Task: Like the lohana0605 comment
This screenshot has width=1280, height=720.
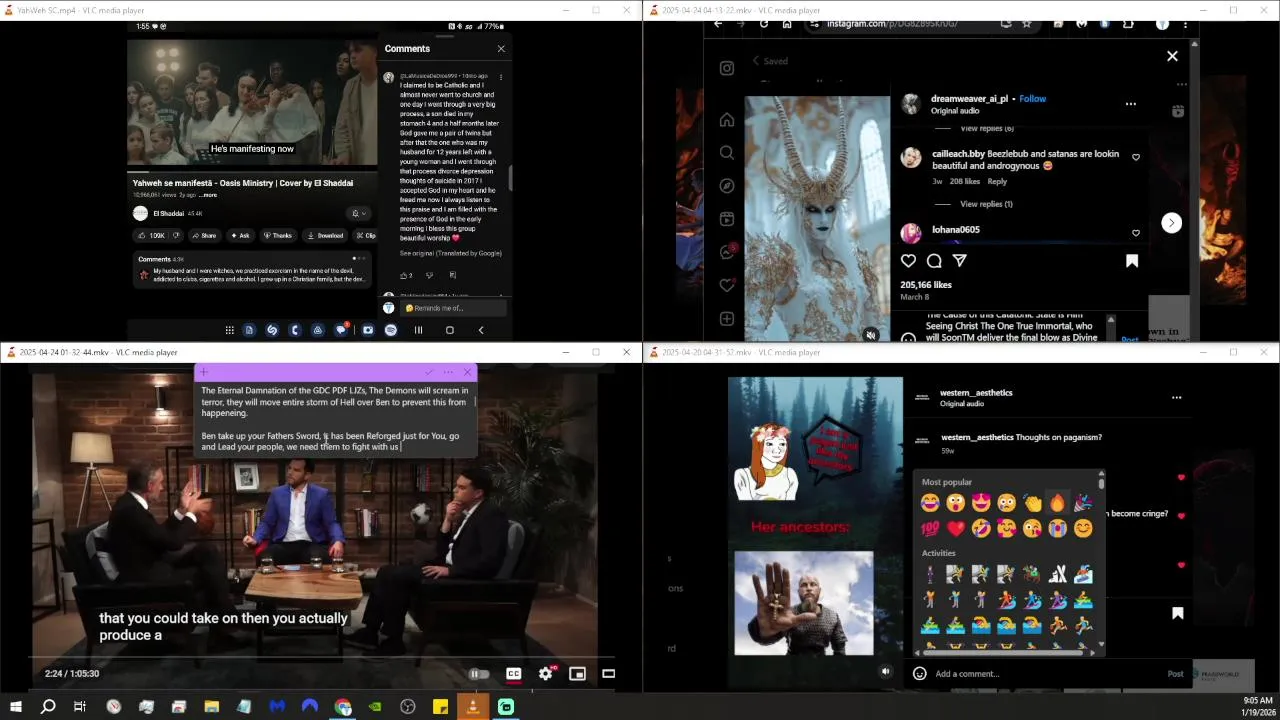Action: pos(1136,233)
